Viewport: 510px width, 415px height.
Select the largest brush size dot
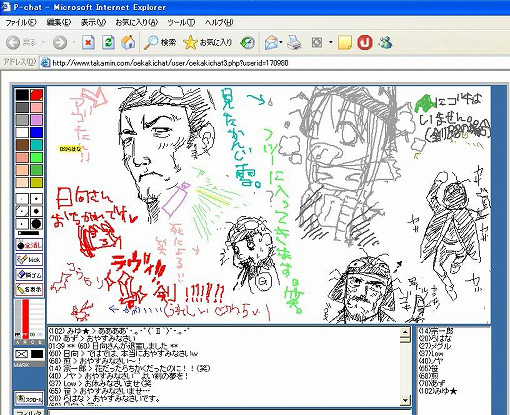pyautogui.click(x=36, y=224)
